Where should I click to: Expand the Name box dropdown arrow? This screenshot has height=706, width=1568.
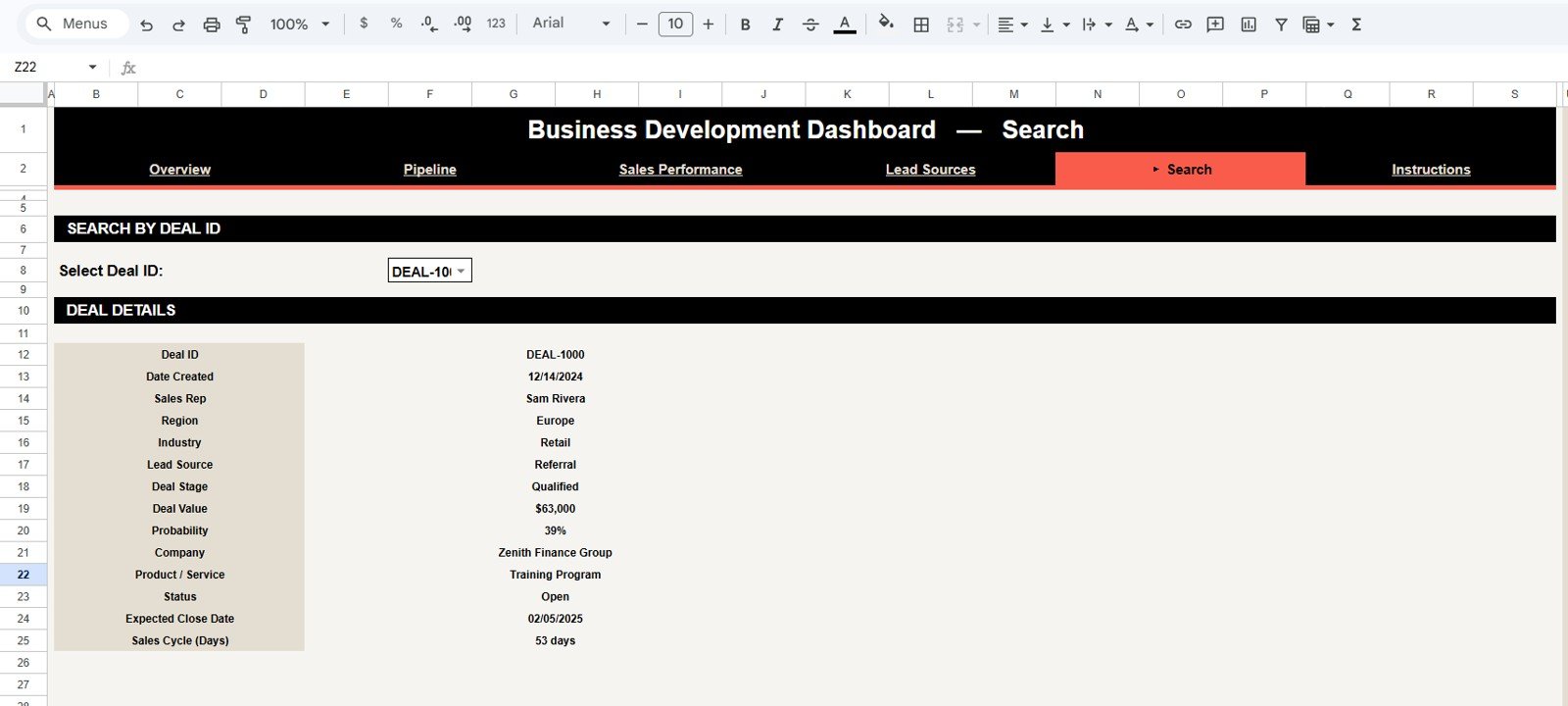click(93, 67)
